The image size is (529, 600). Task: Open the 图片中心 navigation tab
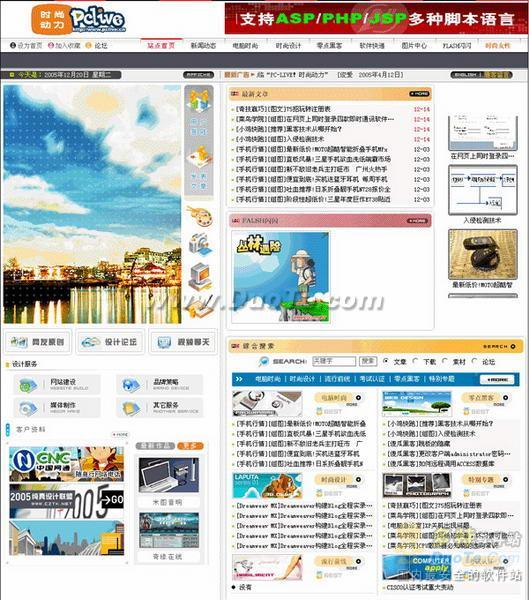(414, 46)
